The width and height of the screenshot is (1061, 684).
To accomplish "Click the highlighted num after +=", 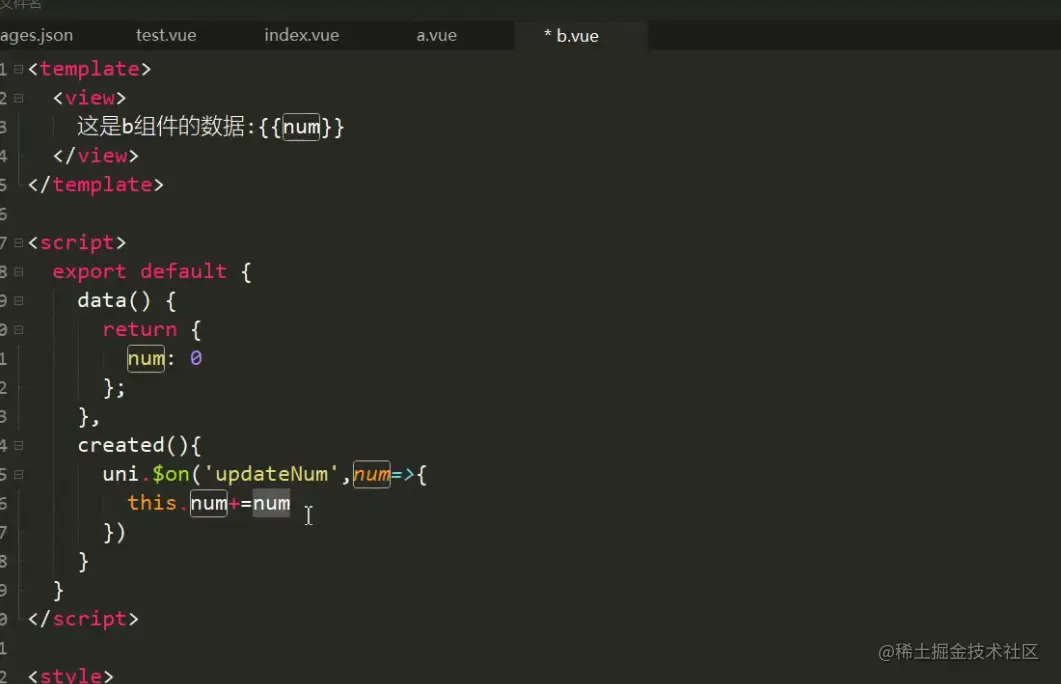I will tap(271, 503).
